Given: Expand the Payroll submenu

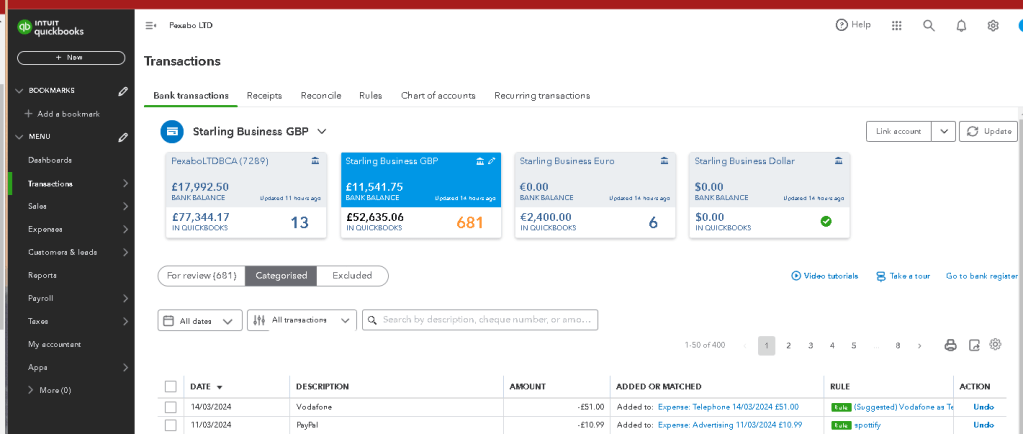Looking at the screenshot, I should pyautogui.click(x=125, y=298).
